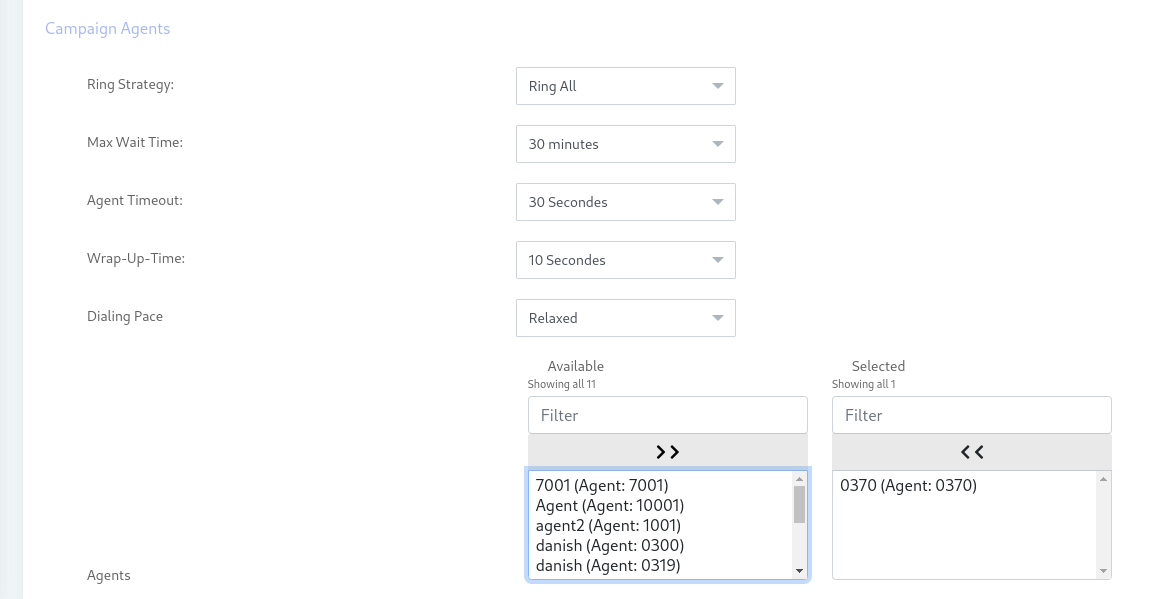Click the Selected agents Filter field
1153x599 pixels.
click(971, 415)
